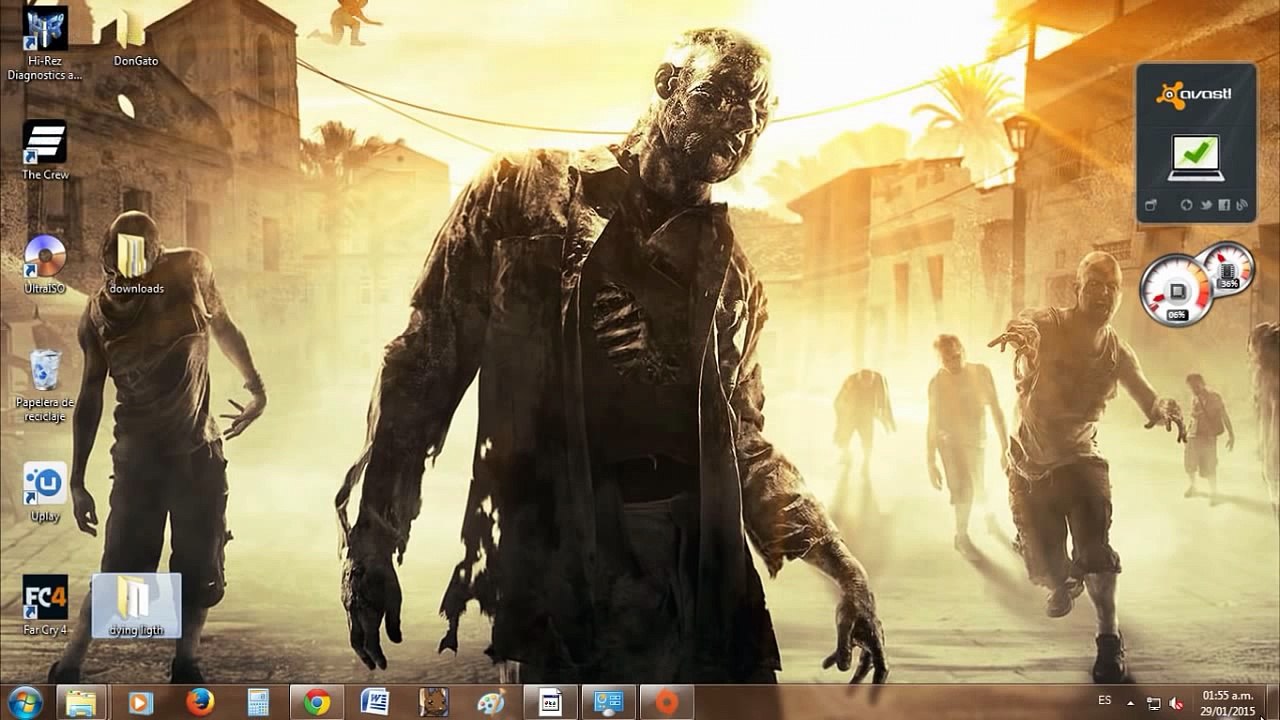1280x720 pixels.
Task: Select the downloads folder icon
Action: (x=136, y=263)
